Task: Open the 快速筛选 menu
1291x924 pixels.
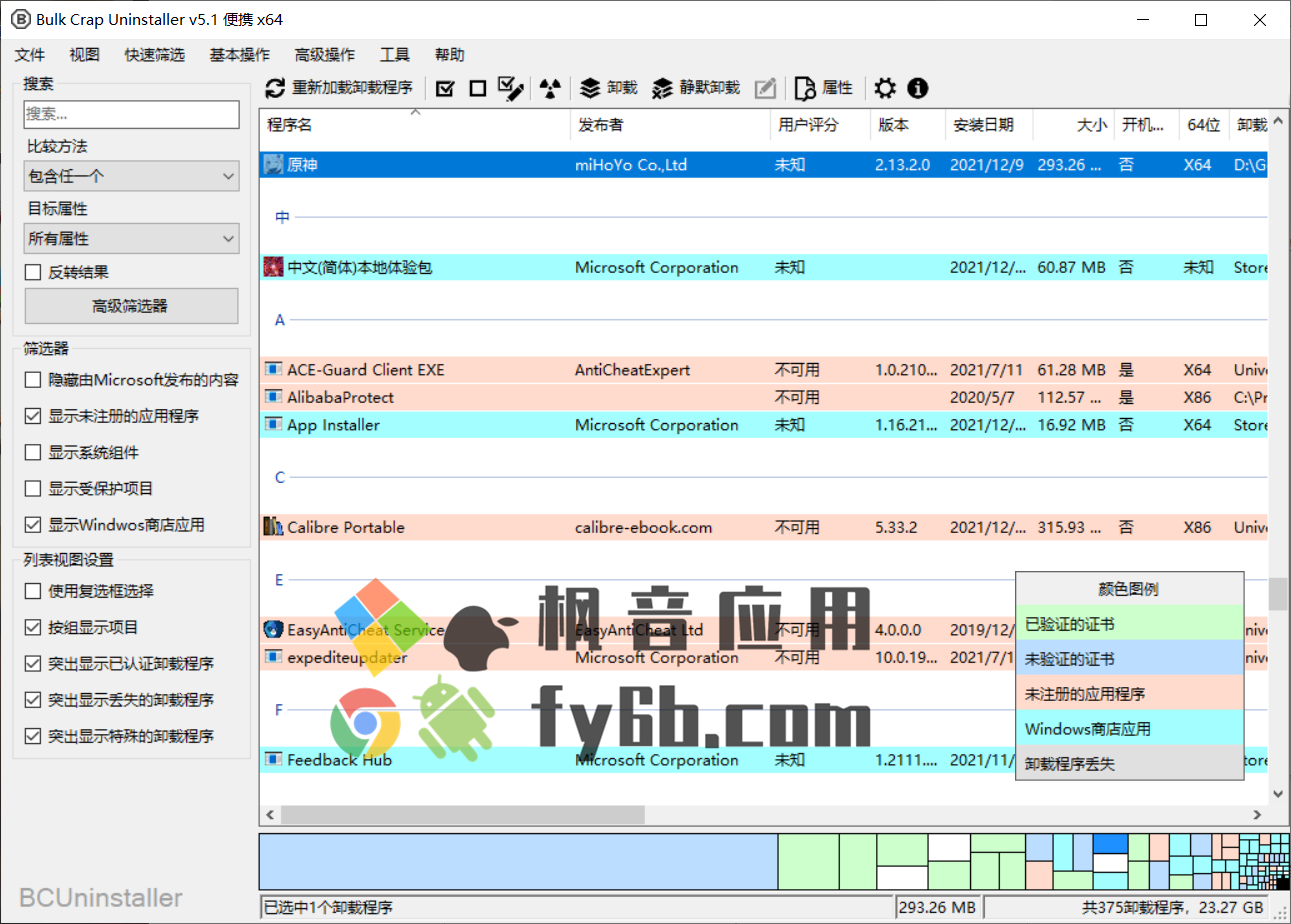Action: pyautogui.click(x=155, y=55)
